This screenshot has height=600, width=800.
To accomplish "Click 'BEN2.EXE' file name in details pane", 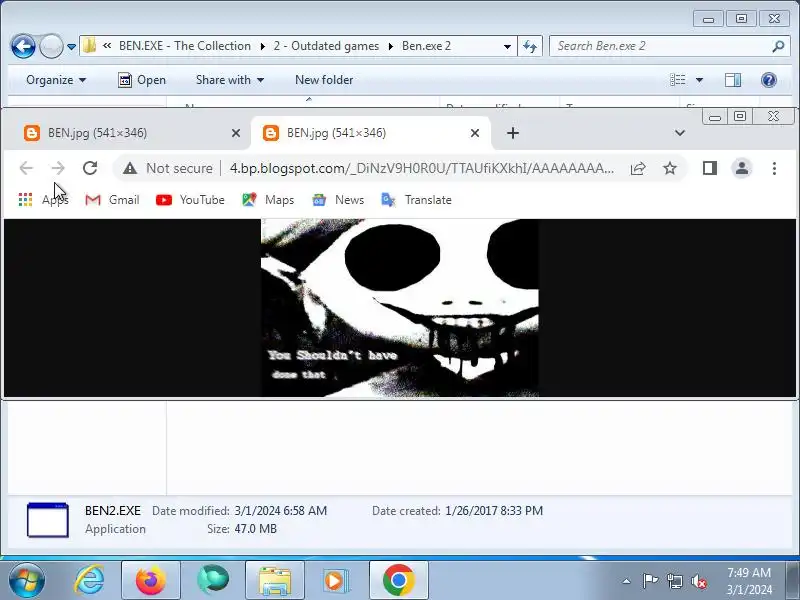I will 113,511.
